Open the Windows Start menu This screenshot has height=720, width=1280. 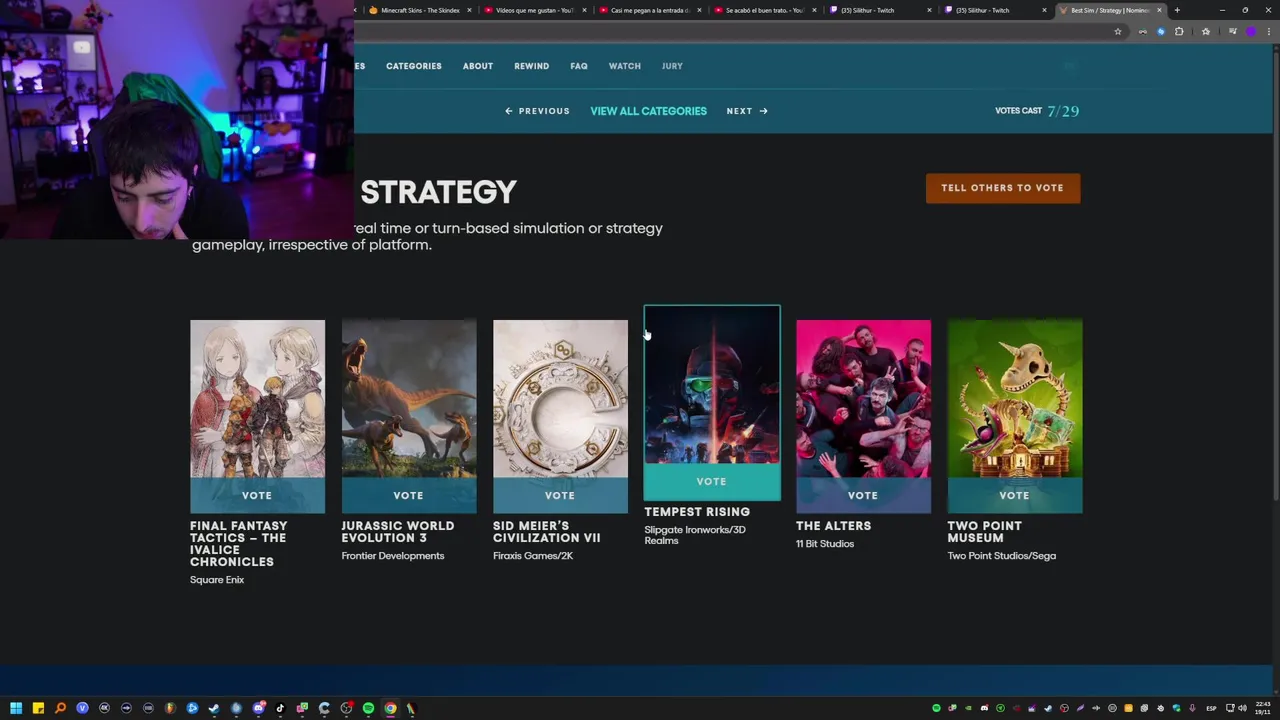pyautogui.click(x=16, y=708)
